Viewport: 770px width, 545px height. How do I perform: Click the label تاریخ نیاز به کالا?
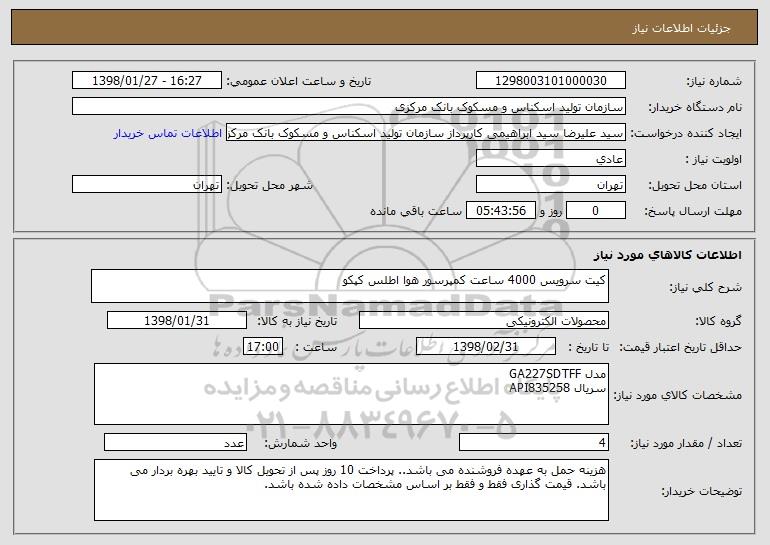[x=297, y=321]
